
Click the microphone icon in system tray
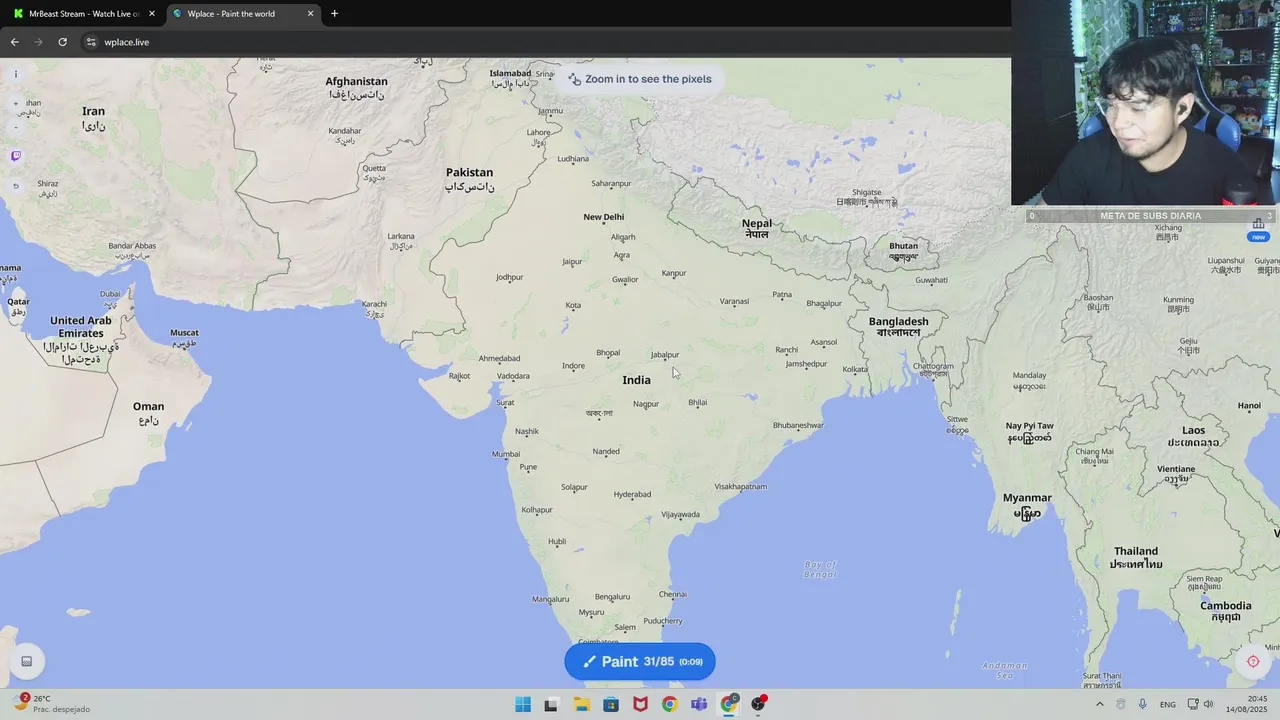click(x=1142, y=704)
